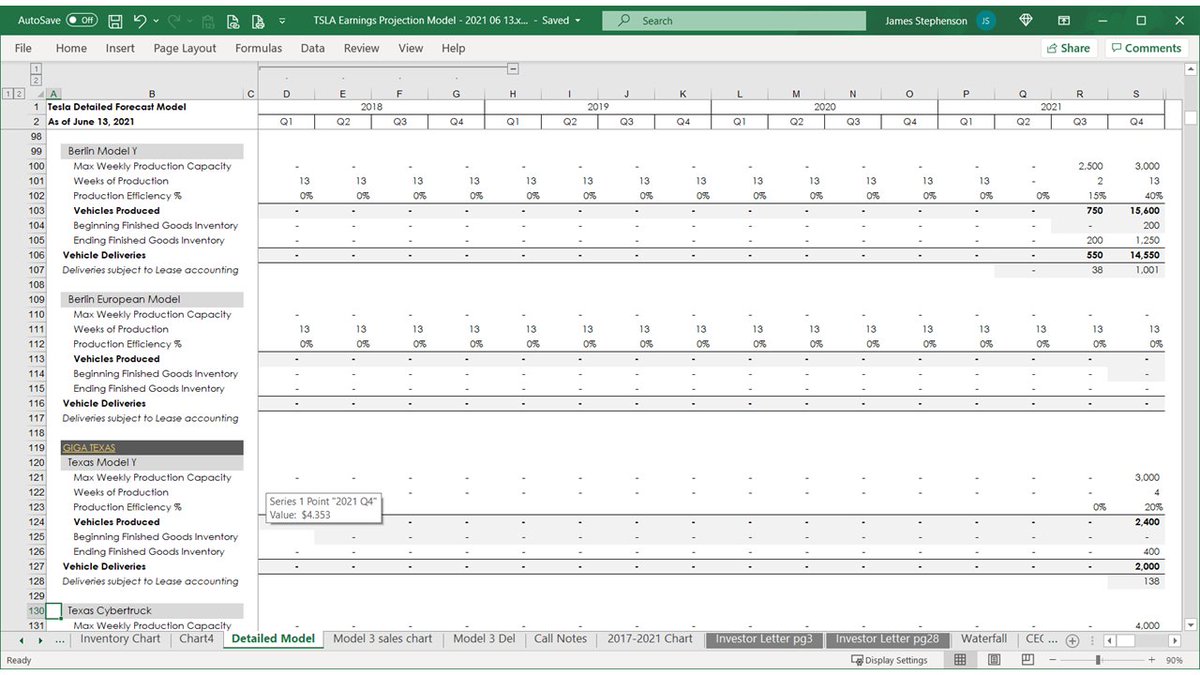
Task: Click the Share button
Action: point(1068,48)
